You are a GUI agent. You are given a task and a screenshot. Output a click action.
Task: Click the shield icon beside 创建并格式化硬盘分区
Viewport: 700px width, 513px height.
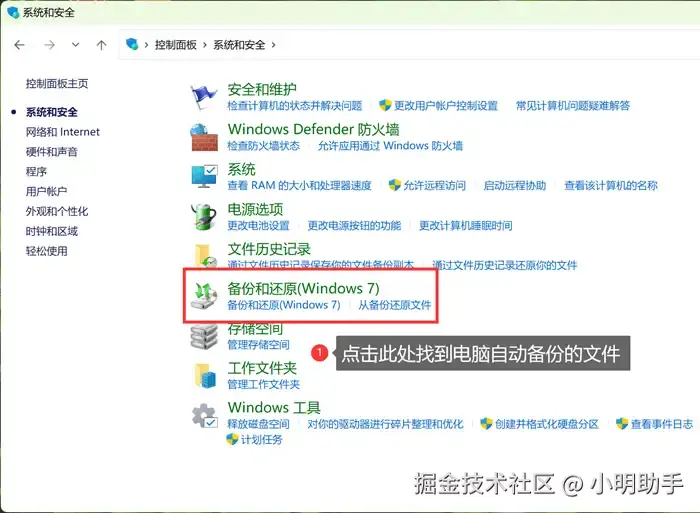point(486,423)
